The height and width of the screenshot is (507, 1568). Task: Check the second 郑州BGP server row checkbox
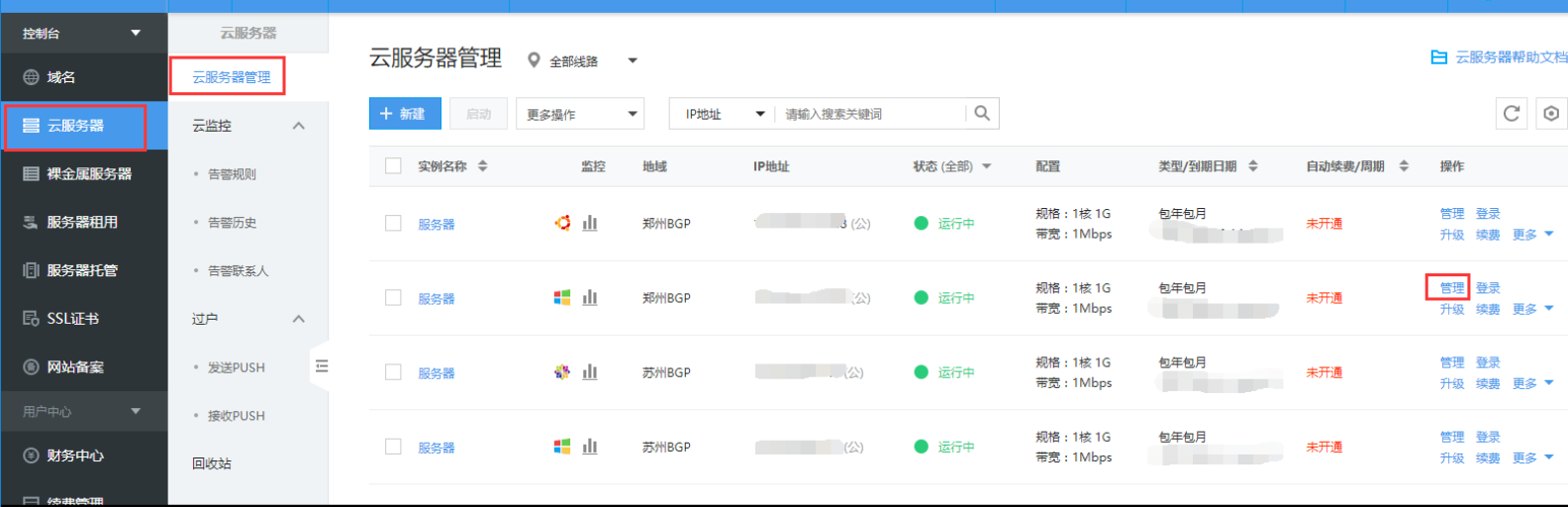(393, 297)
